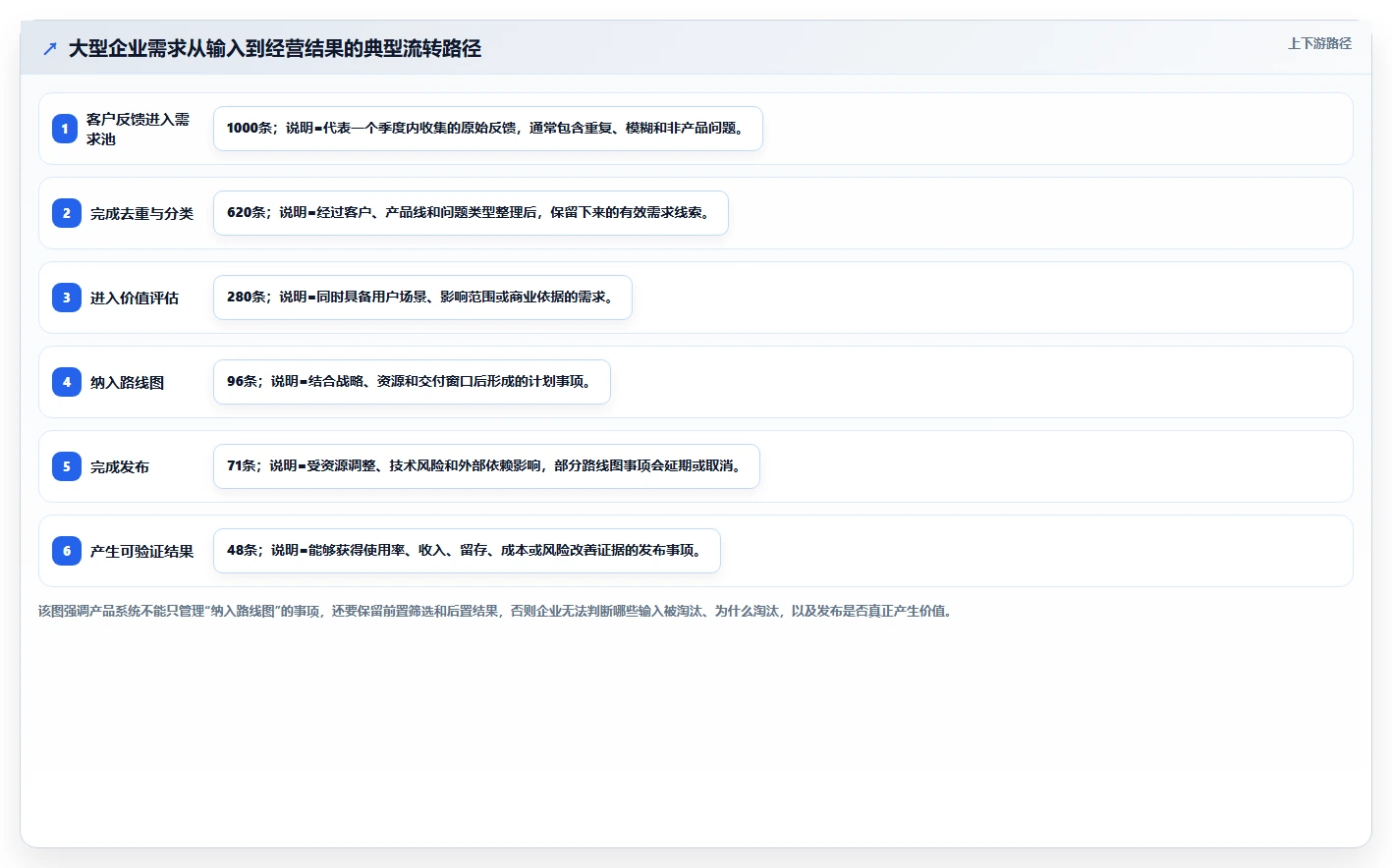This screenshot has height=868, width=1392.
Task: Select the step label 完成去重与分类
Action: 141,213
